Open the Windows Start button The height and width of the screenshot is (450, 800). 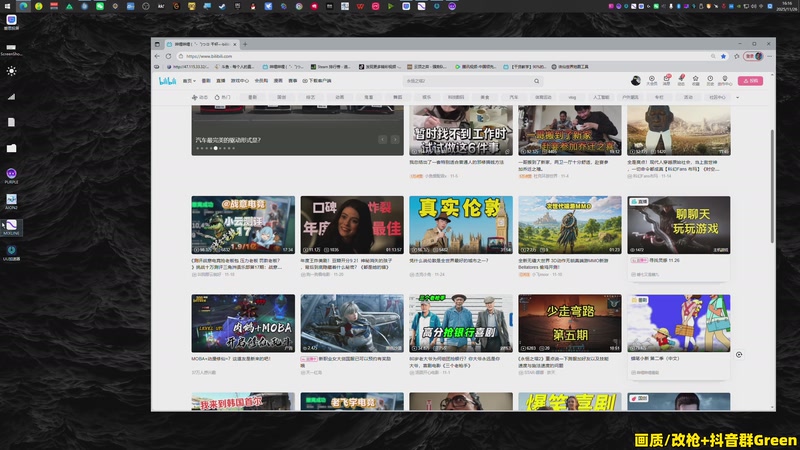point(8,6)
